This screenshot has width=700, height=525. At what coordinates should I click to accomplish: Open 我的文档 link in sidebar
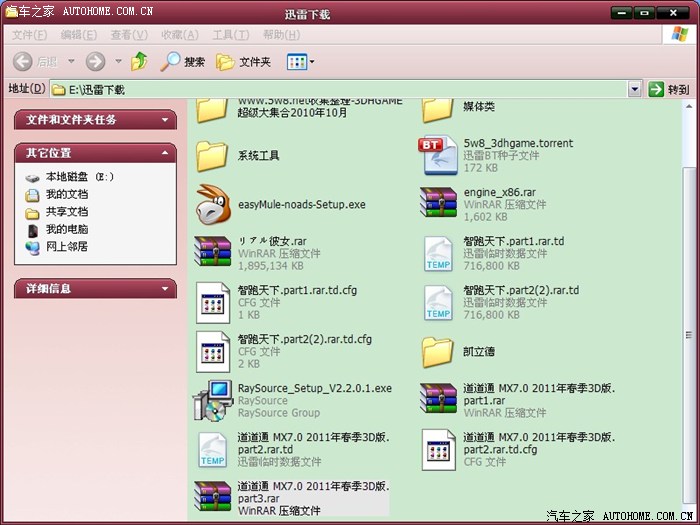point(57,194)
